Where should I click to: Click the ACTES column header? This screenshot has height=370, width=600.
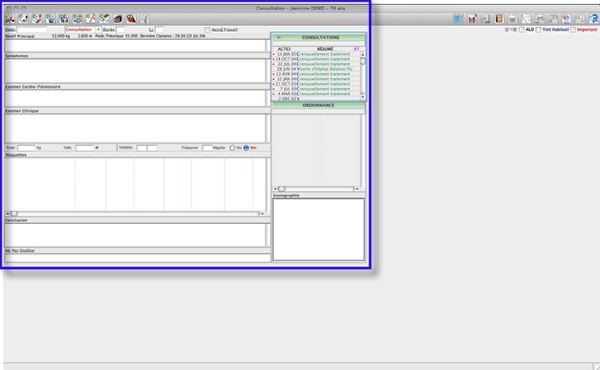point(284,49)
